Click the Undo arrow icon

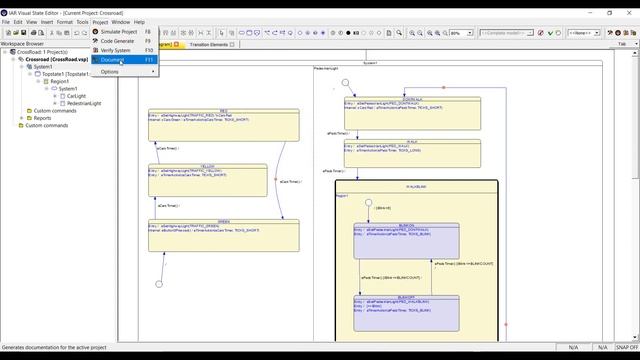[x=76, y=33]
